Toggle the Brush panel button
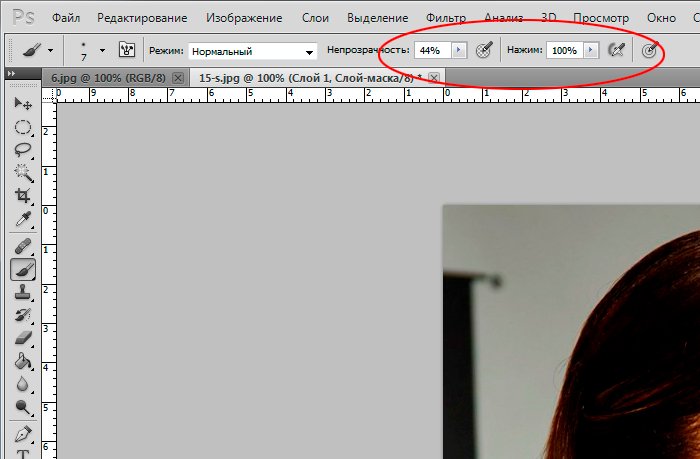 [x=127, y=50]
